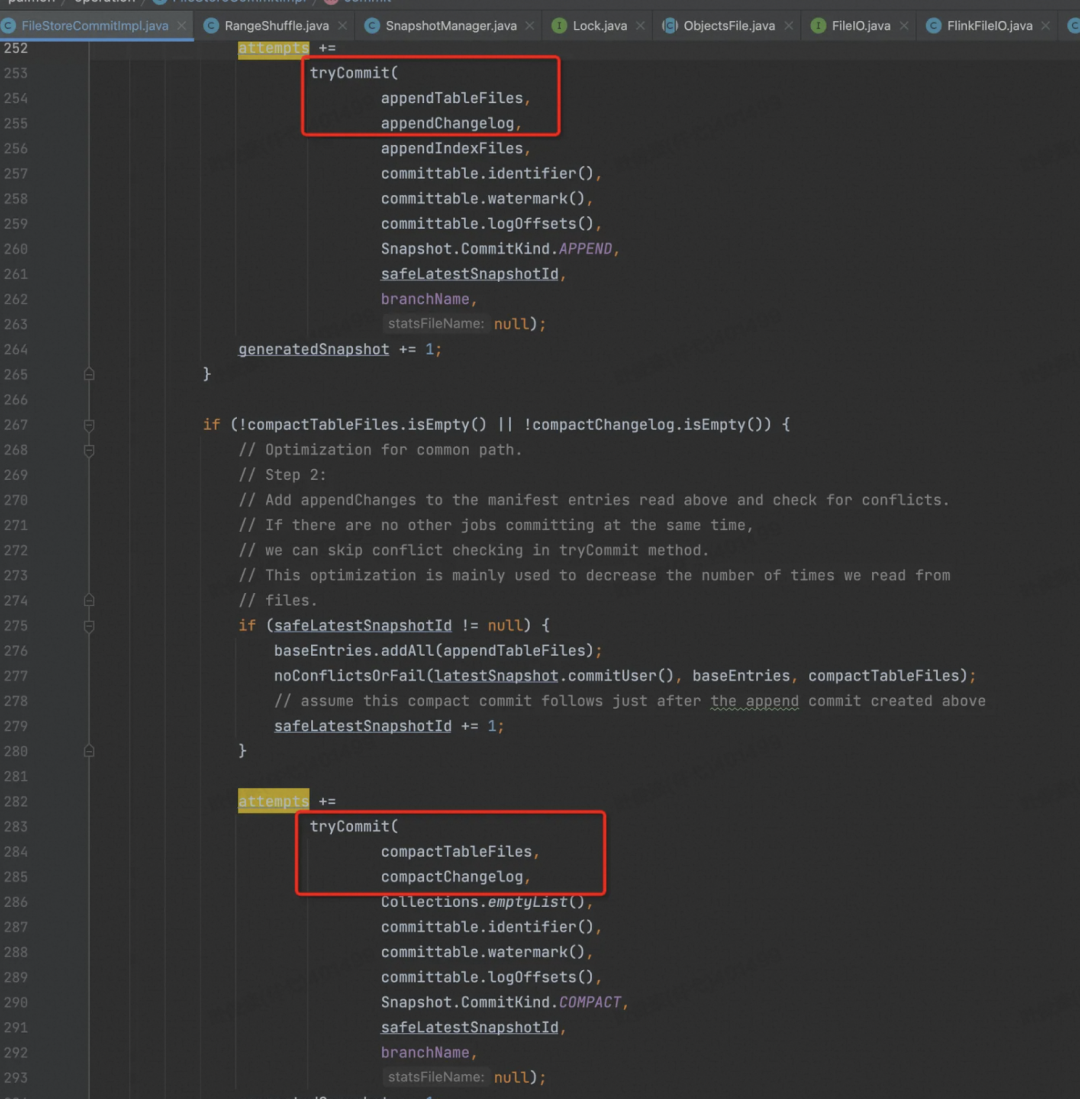Click the safeLatestSnapshotId variable on line 261

(469, 274)
